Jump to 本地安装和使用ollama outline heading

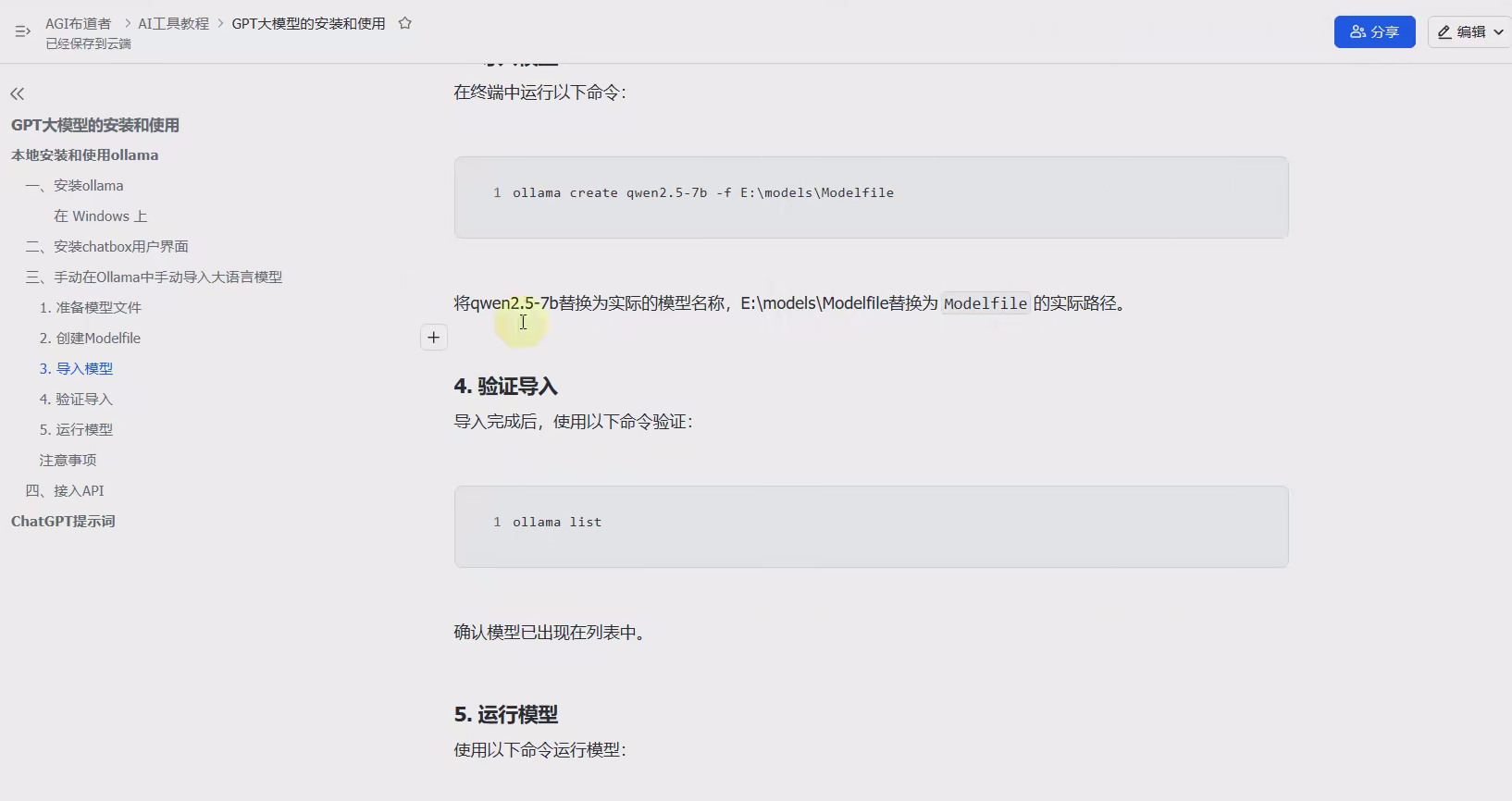point(85,155)
